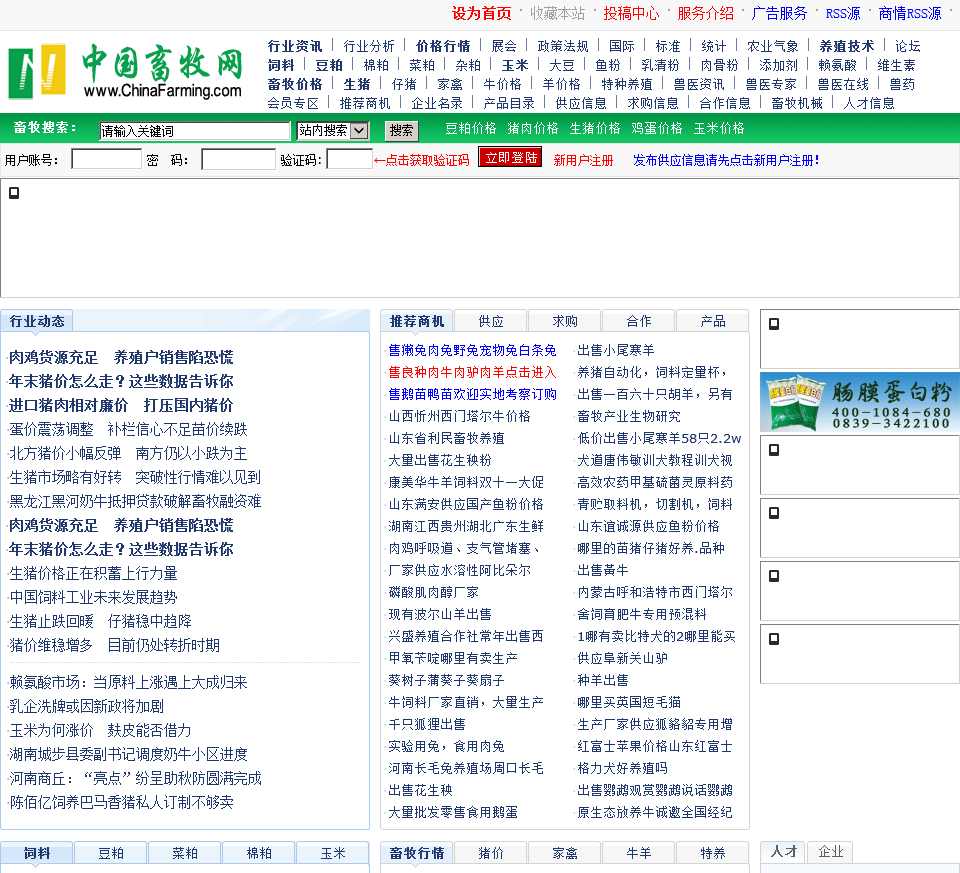Switch to the 供应 tab

[490, 321]
